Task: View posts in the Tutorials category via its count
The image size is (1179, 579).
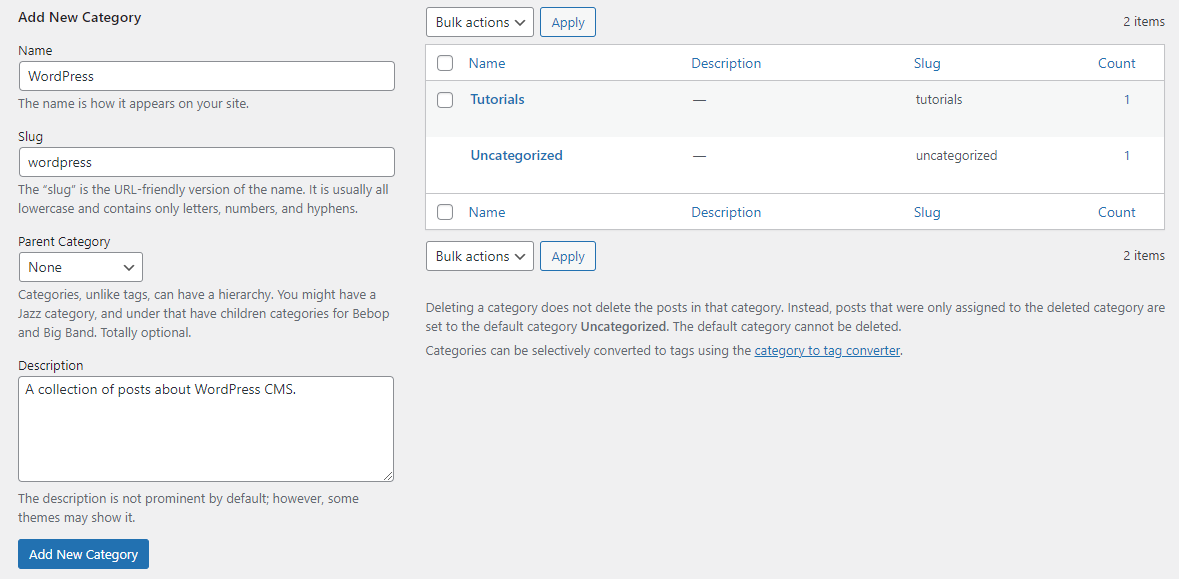Action: (x=1127, y=99)
